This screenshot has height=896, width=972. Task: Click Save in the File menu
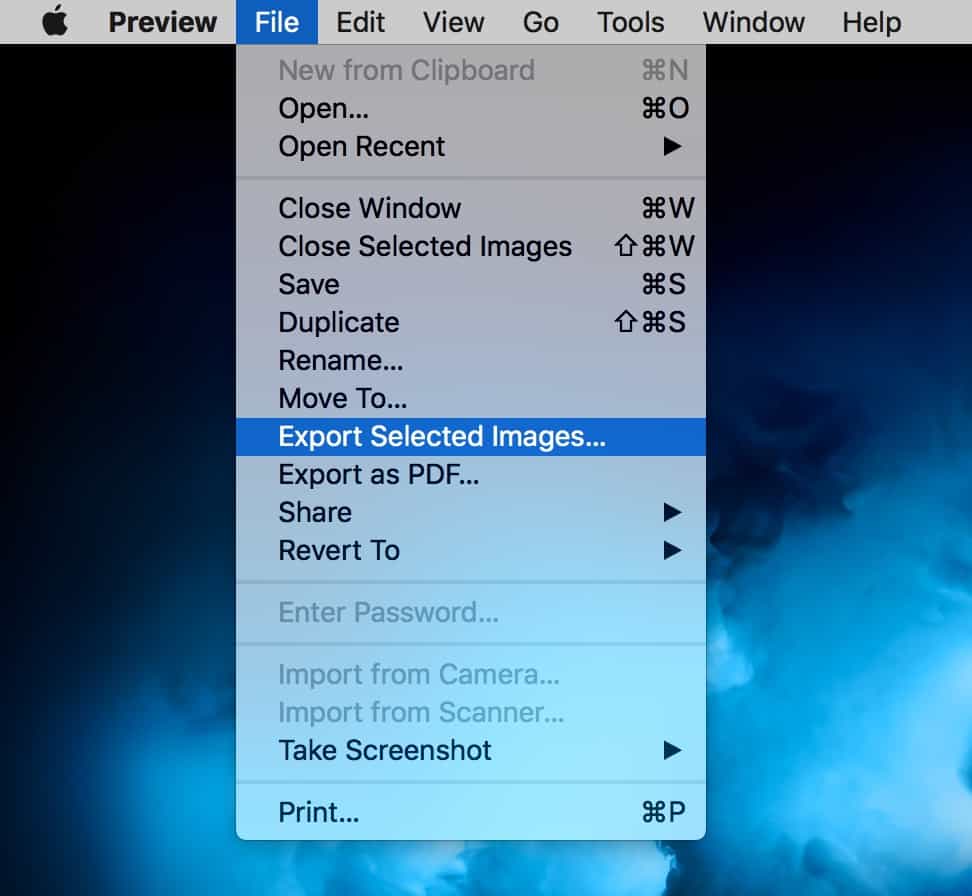tap(309, 284)
